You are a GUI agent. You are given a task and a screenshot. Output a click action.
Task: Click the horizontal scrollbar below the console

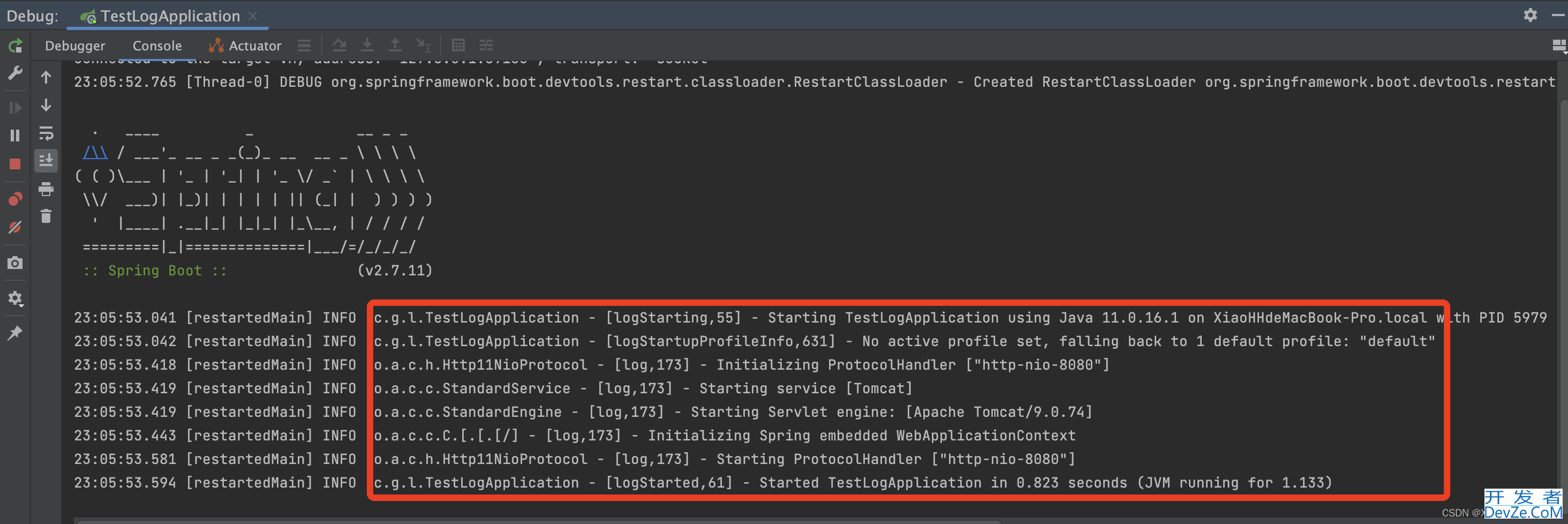pyautogui.click(x=539, y=521)
